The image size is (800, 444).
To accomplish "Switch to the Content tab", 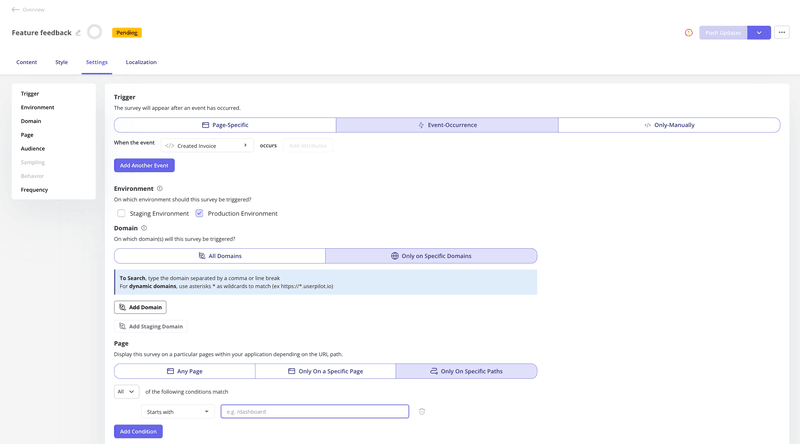I will click(x=27, y=62).
